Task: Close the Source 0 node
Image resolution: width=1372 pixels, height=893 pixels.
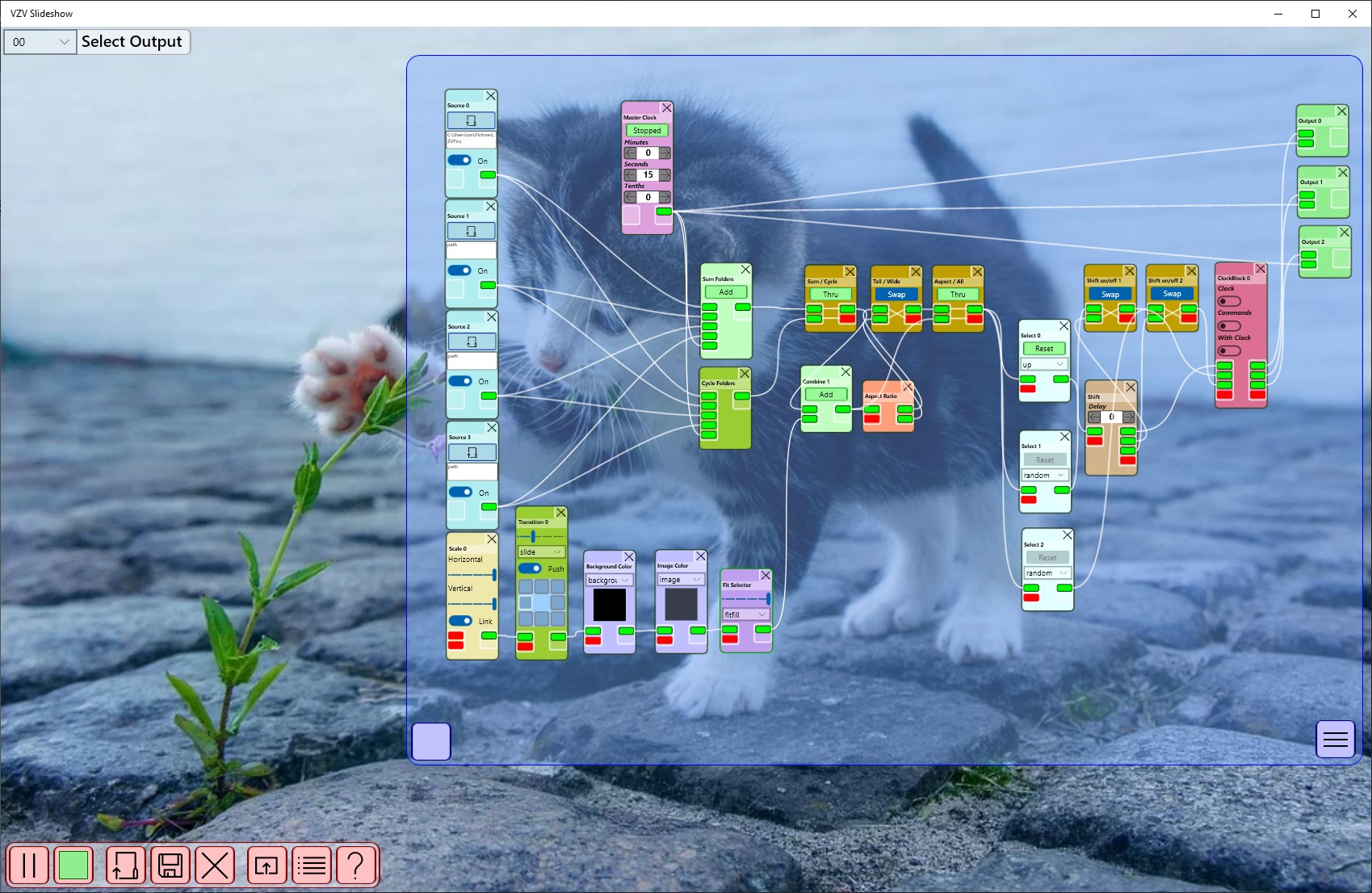Action: click(490, 96)
